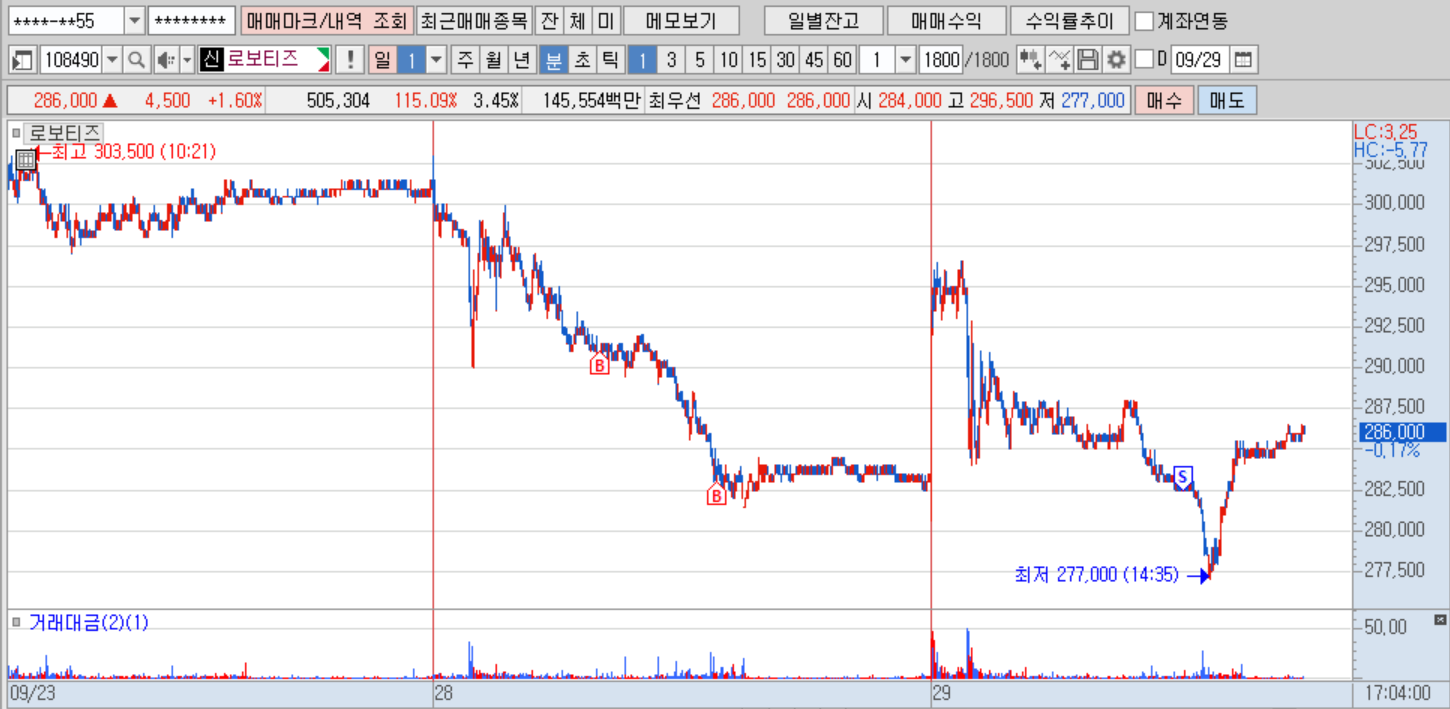The height and width of the screenshot is (709, 1450).
Task: Click 매매마크/내역 조회 button
Action: [325, 20]
